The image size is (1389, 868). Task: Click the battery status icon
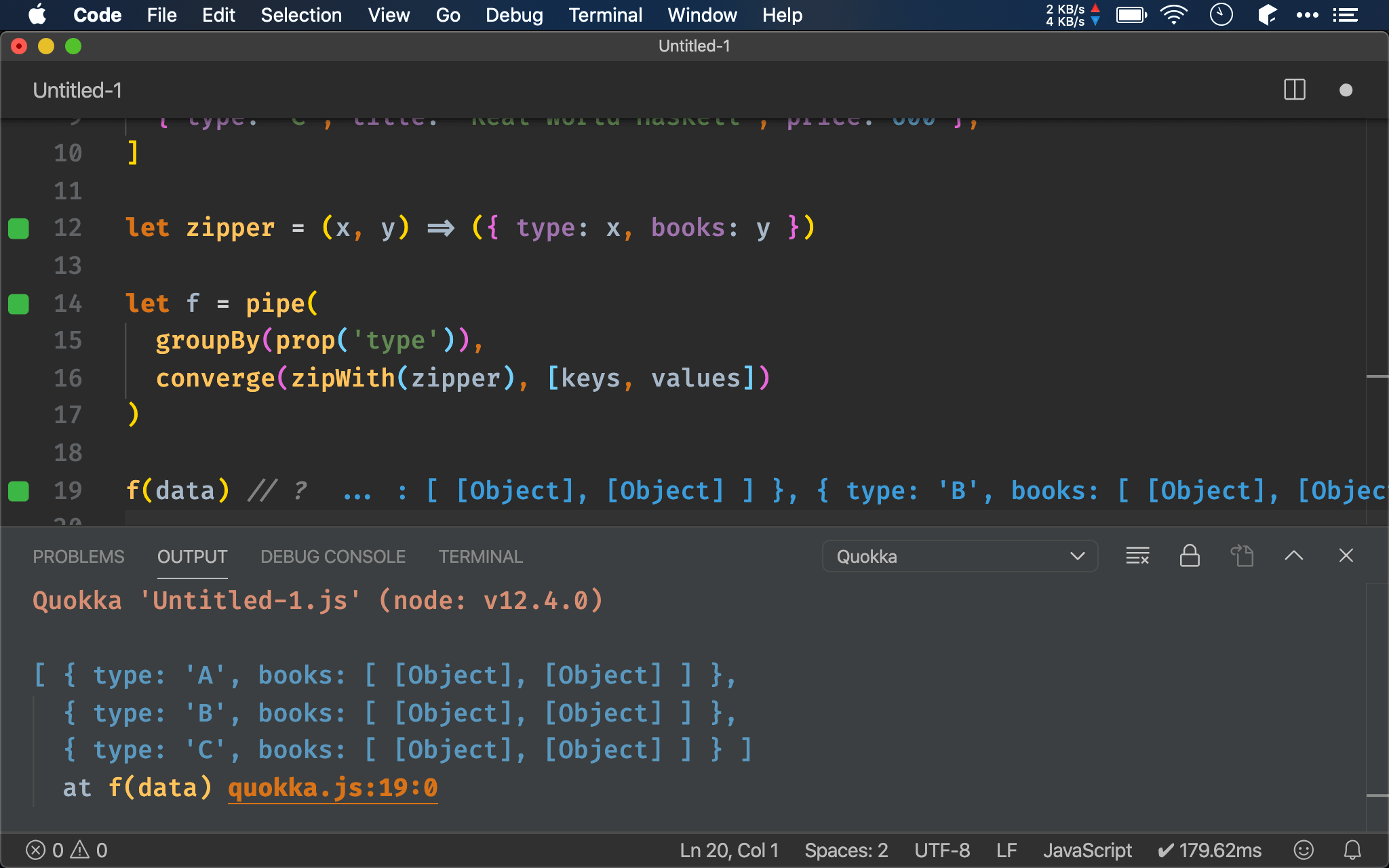click(x=1131, y=15)
